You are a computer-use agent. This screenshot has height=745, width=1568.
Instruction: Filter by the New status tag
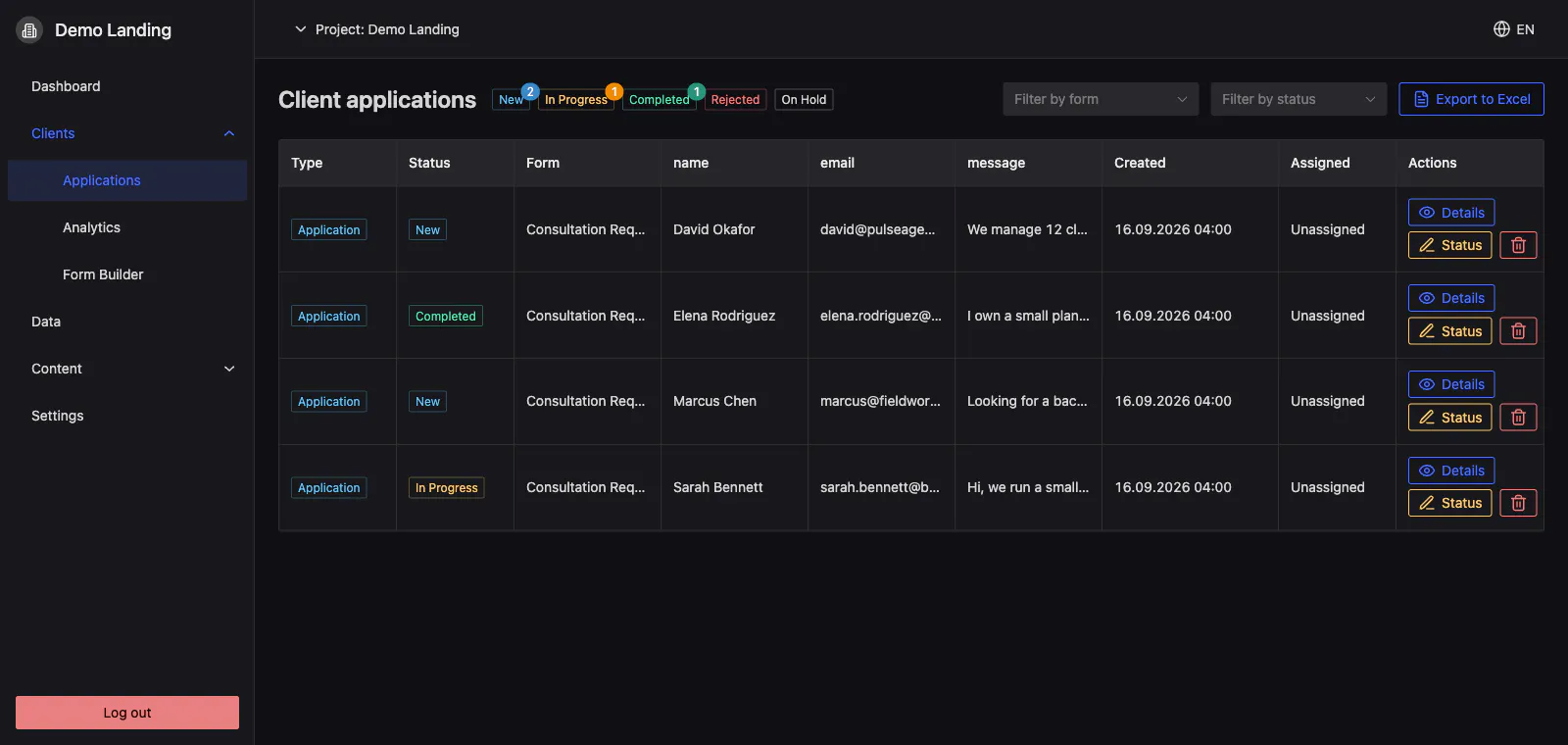pyautogui.click(x=511, y=100)
